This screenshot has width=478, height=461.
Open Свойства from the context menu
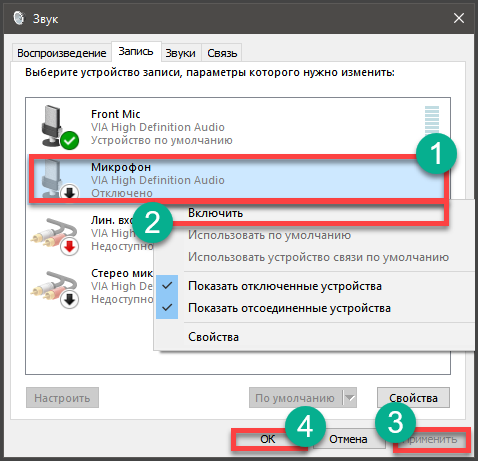[x=213, y=337]
